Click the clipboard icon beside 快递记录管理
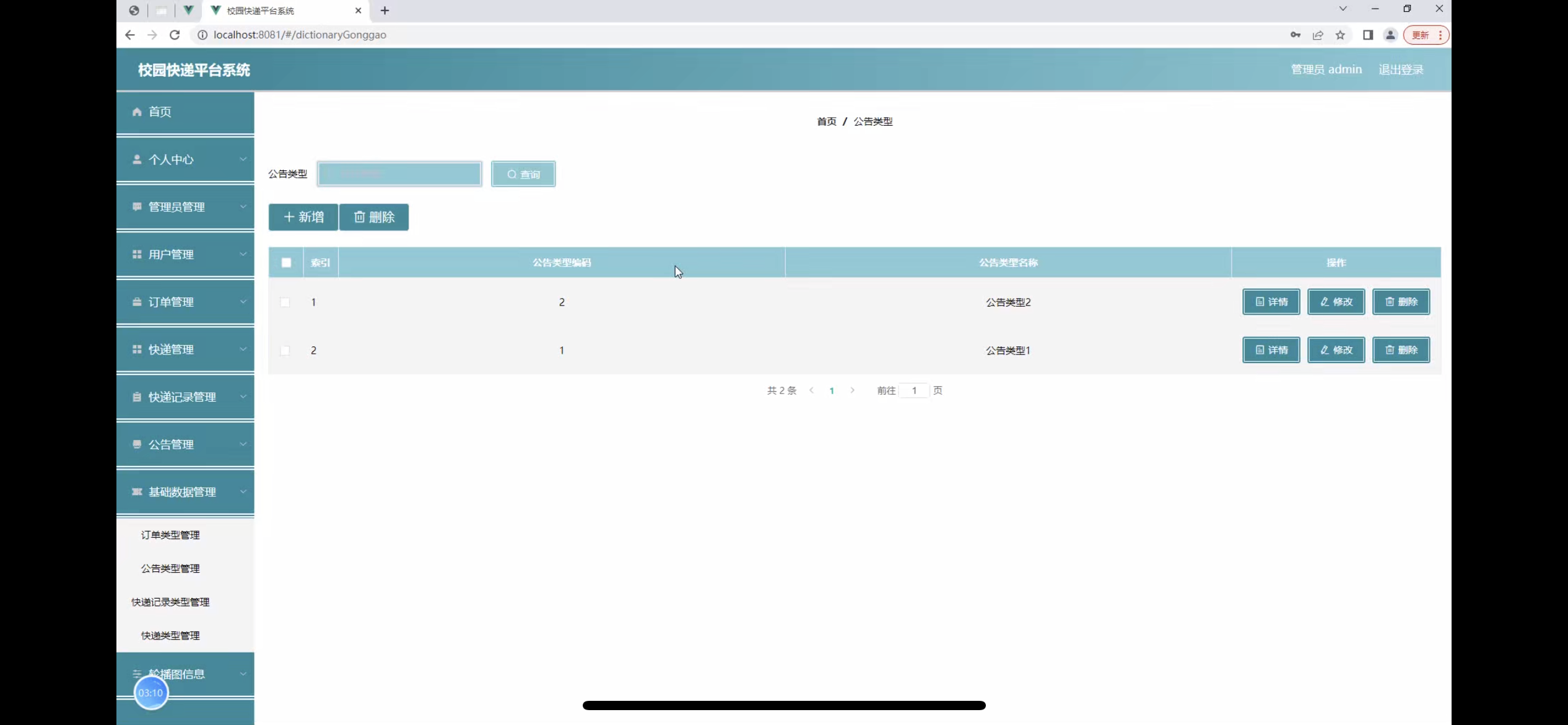Image resolution: width=1568 pixels, height=725 pixels. (137, 397)
